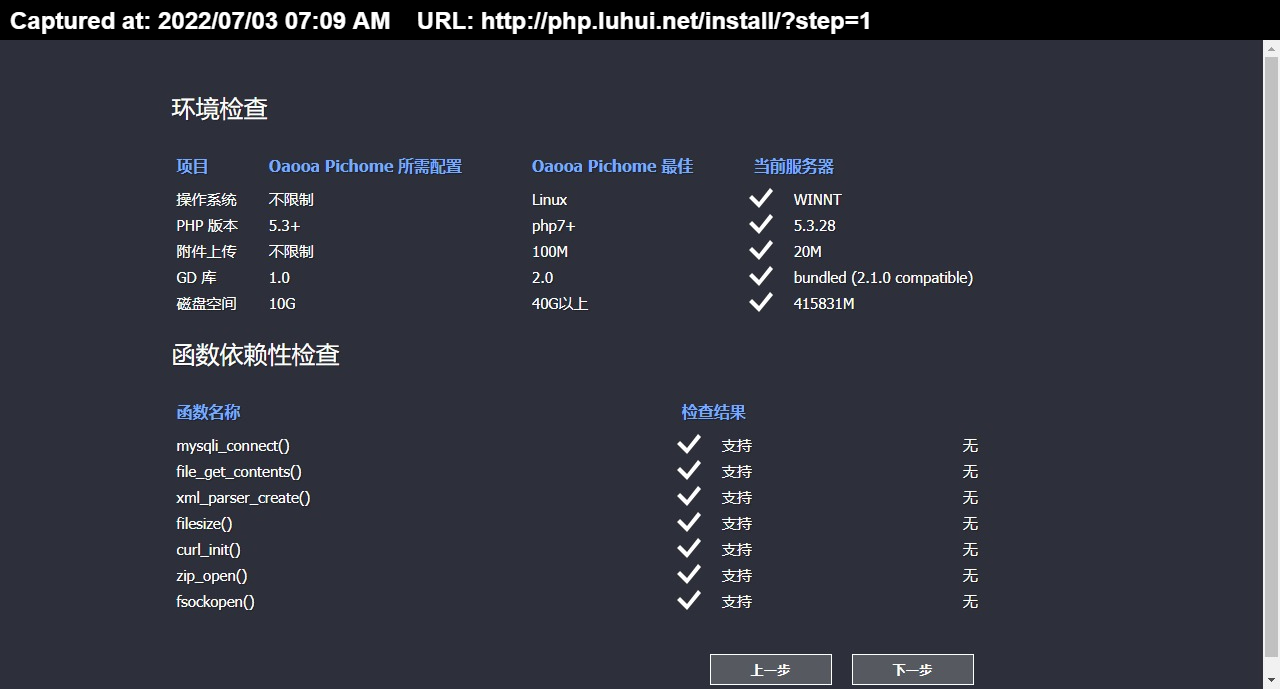The height and width of the screenshot is (689, 1280).
Task: Click the 415831M disk space value
Action: tap(824, 303)
